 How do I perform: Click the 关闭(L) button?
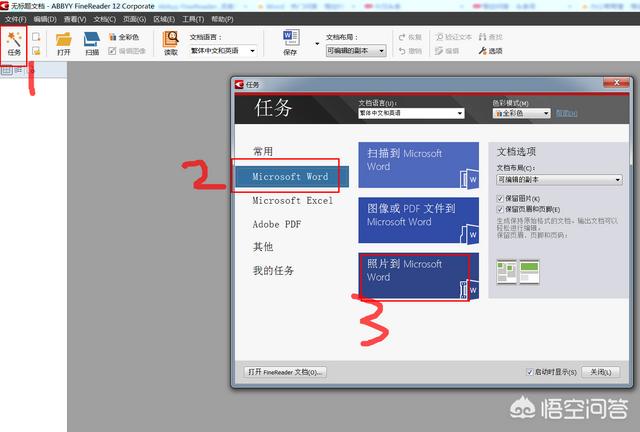point(600,372)
